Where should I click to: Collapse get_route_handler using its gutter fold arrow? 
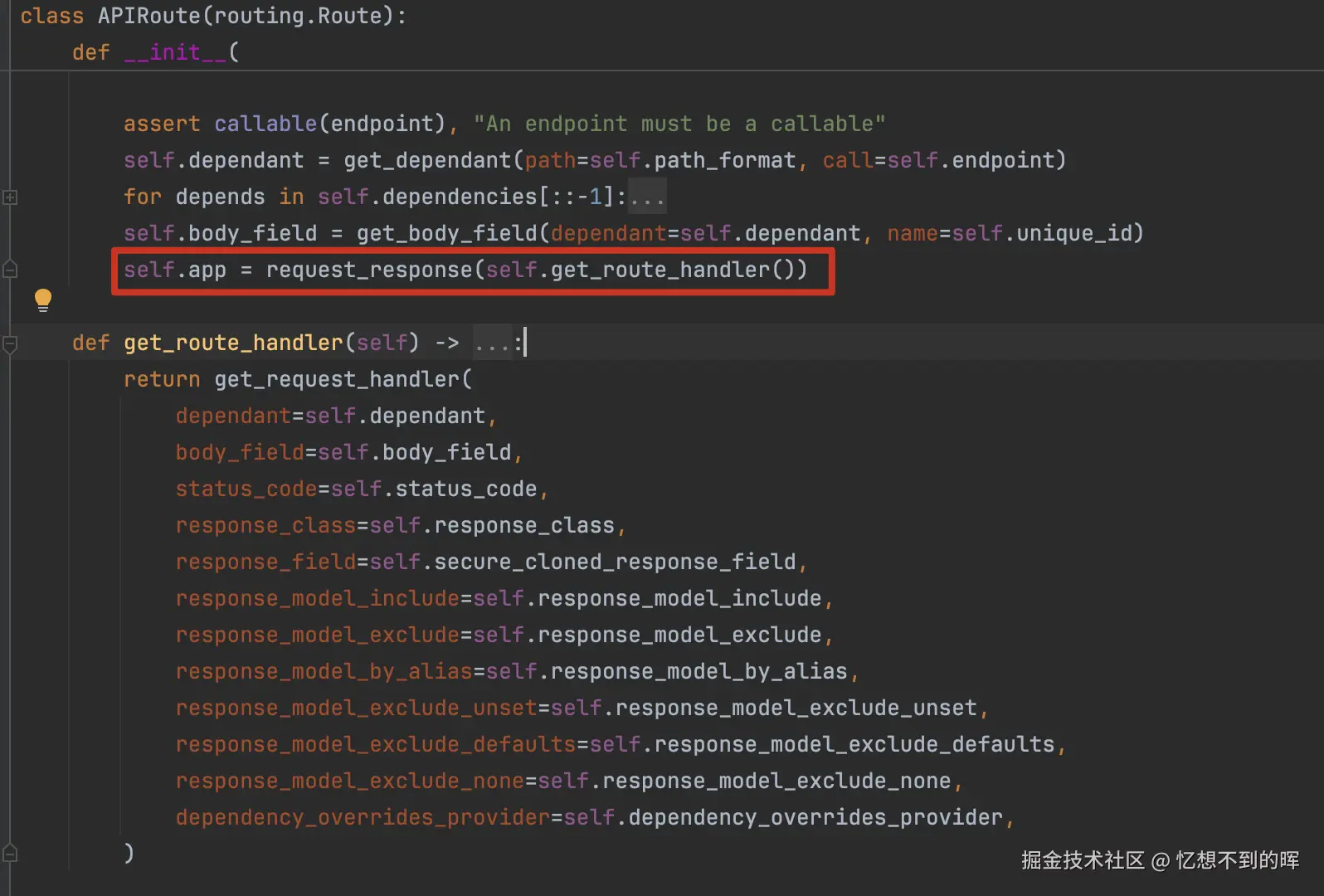[10, 343]
